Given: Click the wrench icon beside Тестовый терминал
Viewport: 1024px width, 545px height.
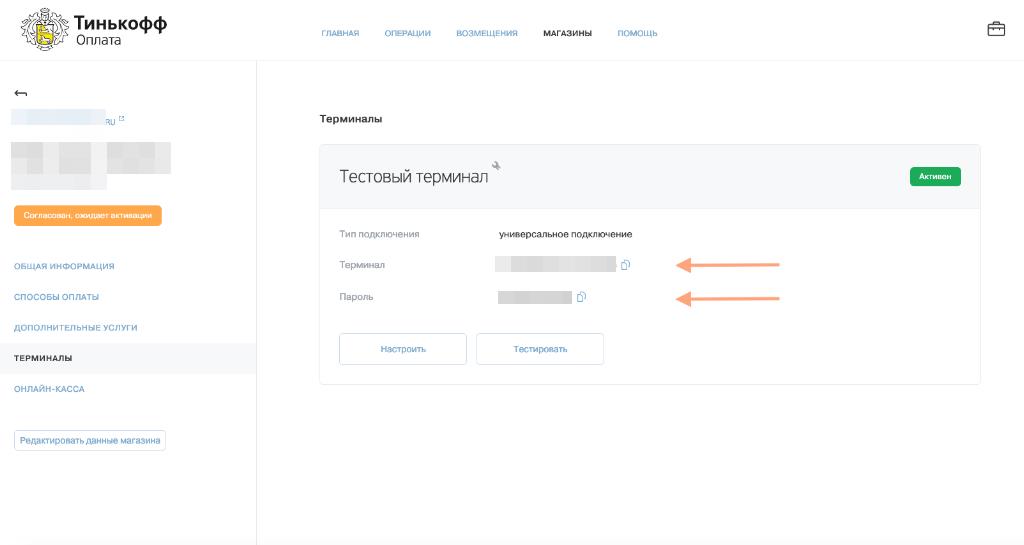Looking at the screenshot, I should tap(496, 166).
